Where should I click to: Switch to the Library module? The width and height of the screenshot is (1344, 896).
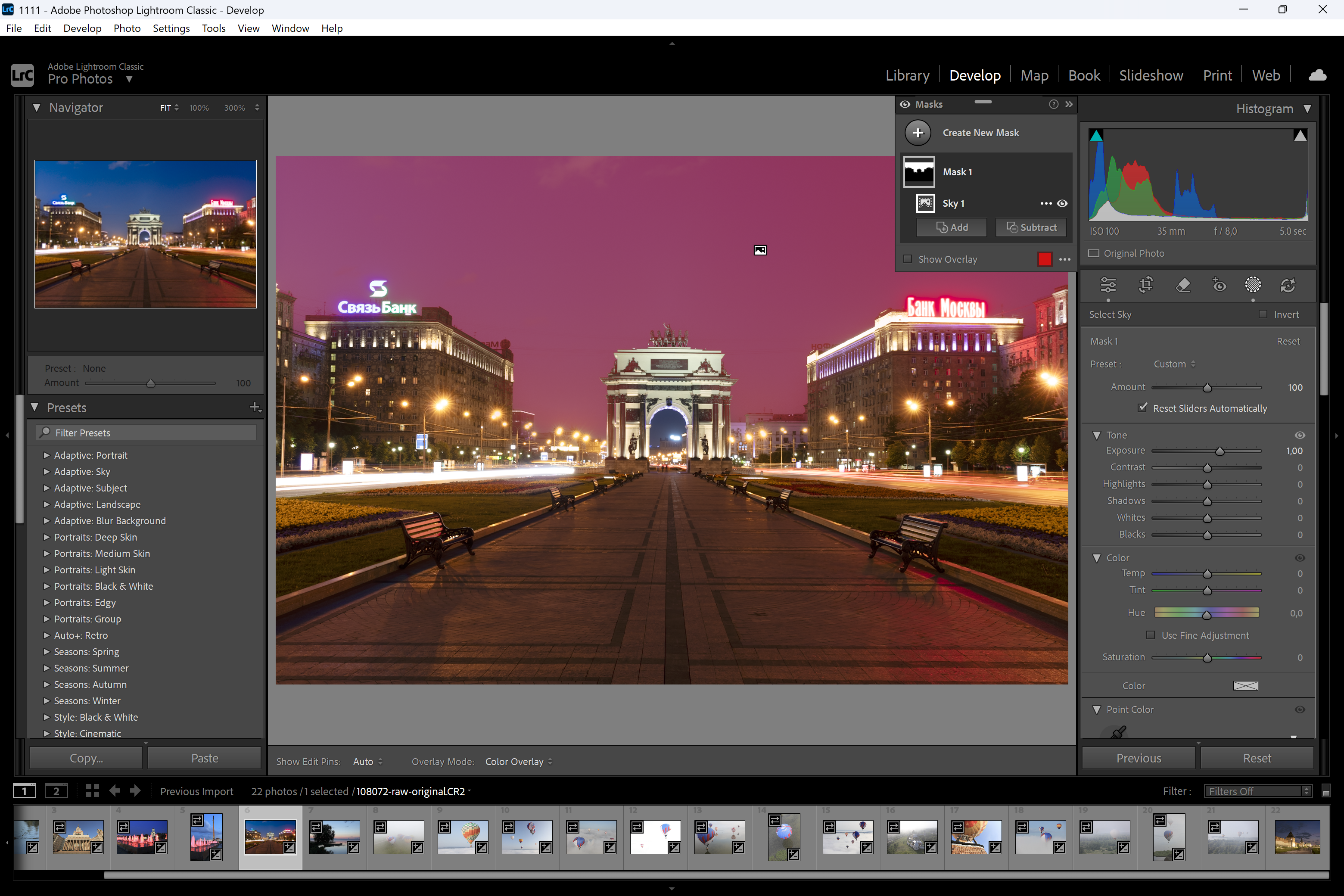908,75
